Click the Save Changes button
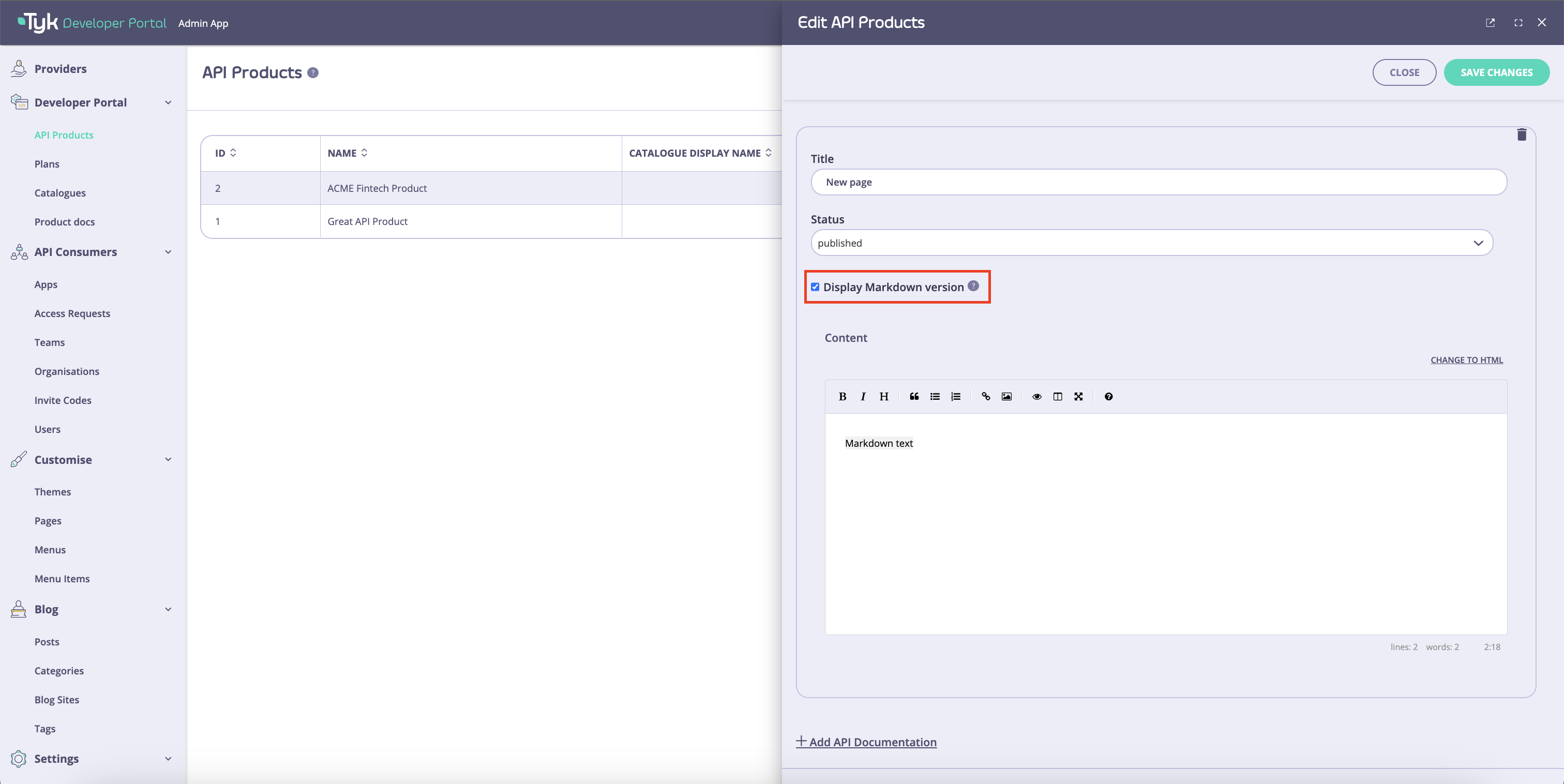1564x784 pixels. [x=1496, y=72]
